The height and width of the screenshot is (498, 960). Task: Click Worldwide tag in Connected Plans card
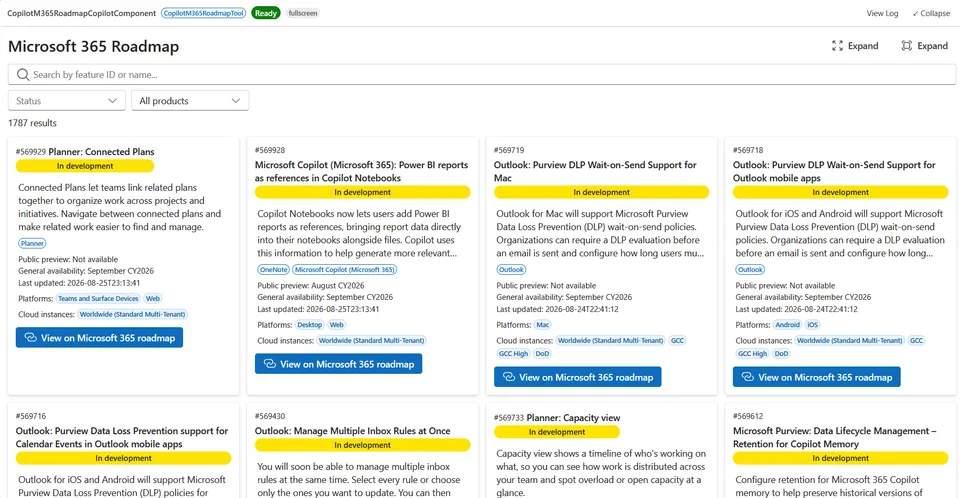[132, 314]
